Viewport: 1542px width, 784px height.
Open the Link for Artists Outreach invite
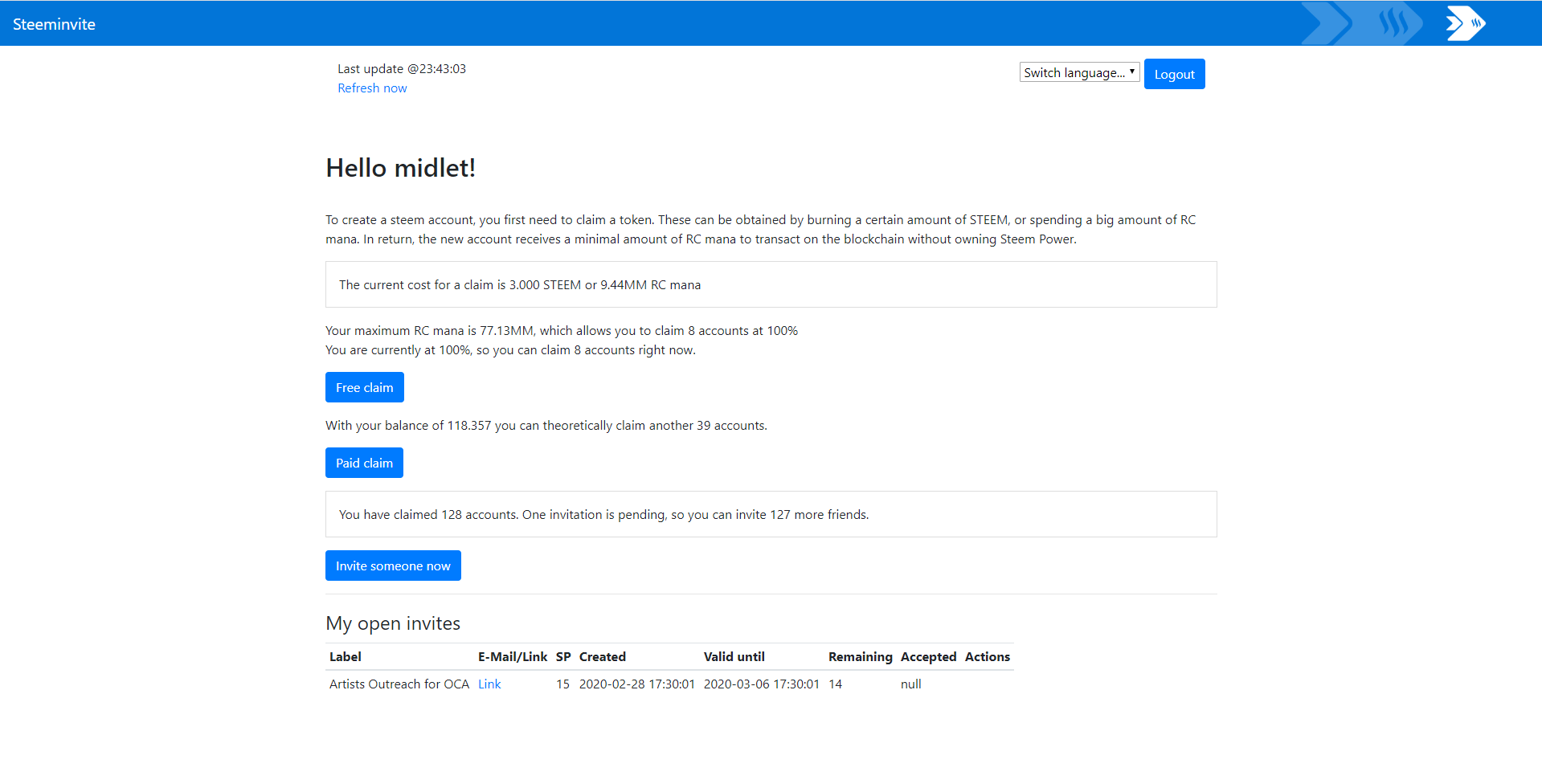tap(489, 684)
